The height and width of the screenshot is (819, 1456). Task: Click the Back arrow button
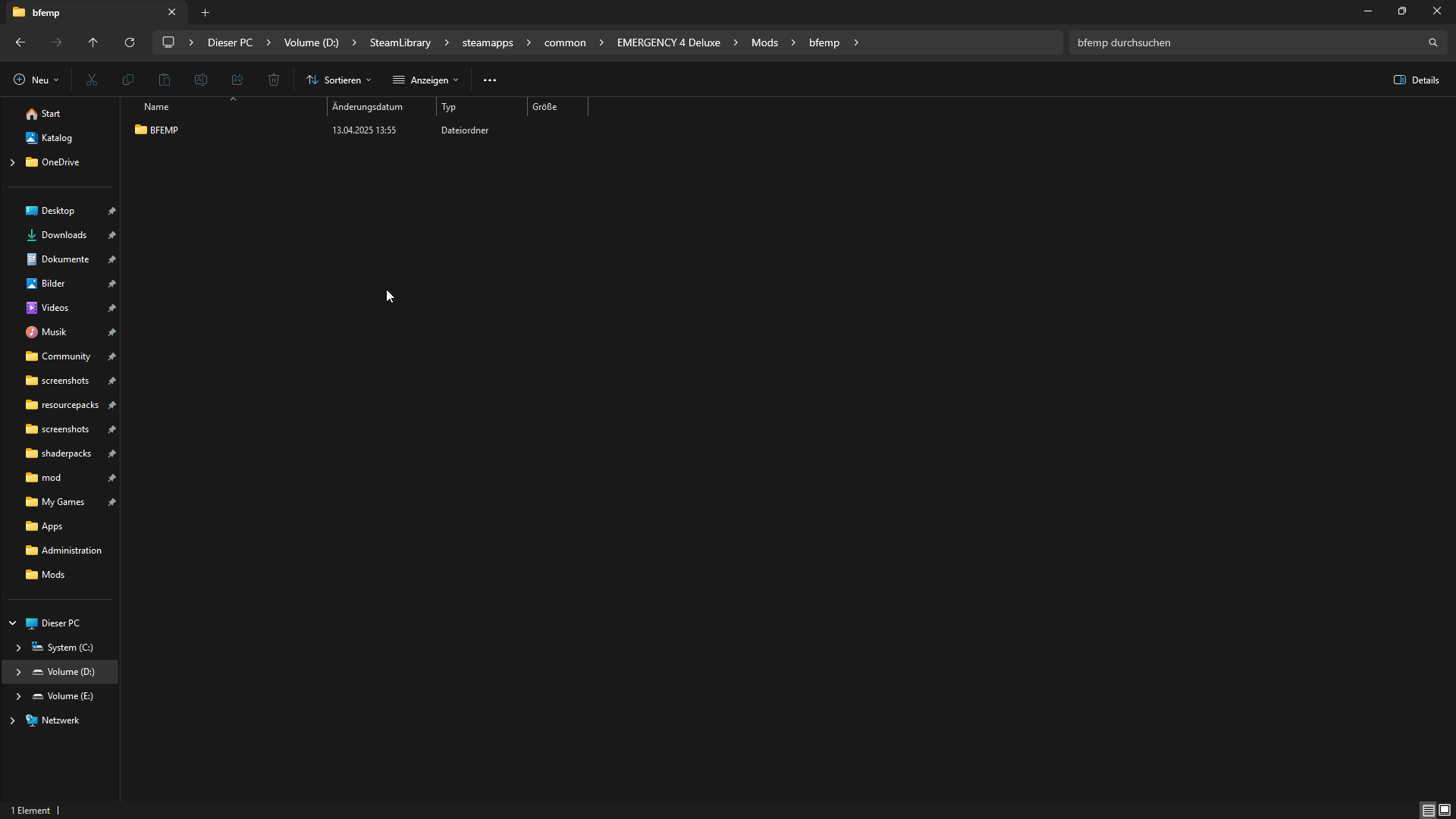pos(20,42)
